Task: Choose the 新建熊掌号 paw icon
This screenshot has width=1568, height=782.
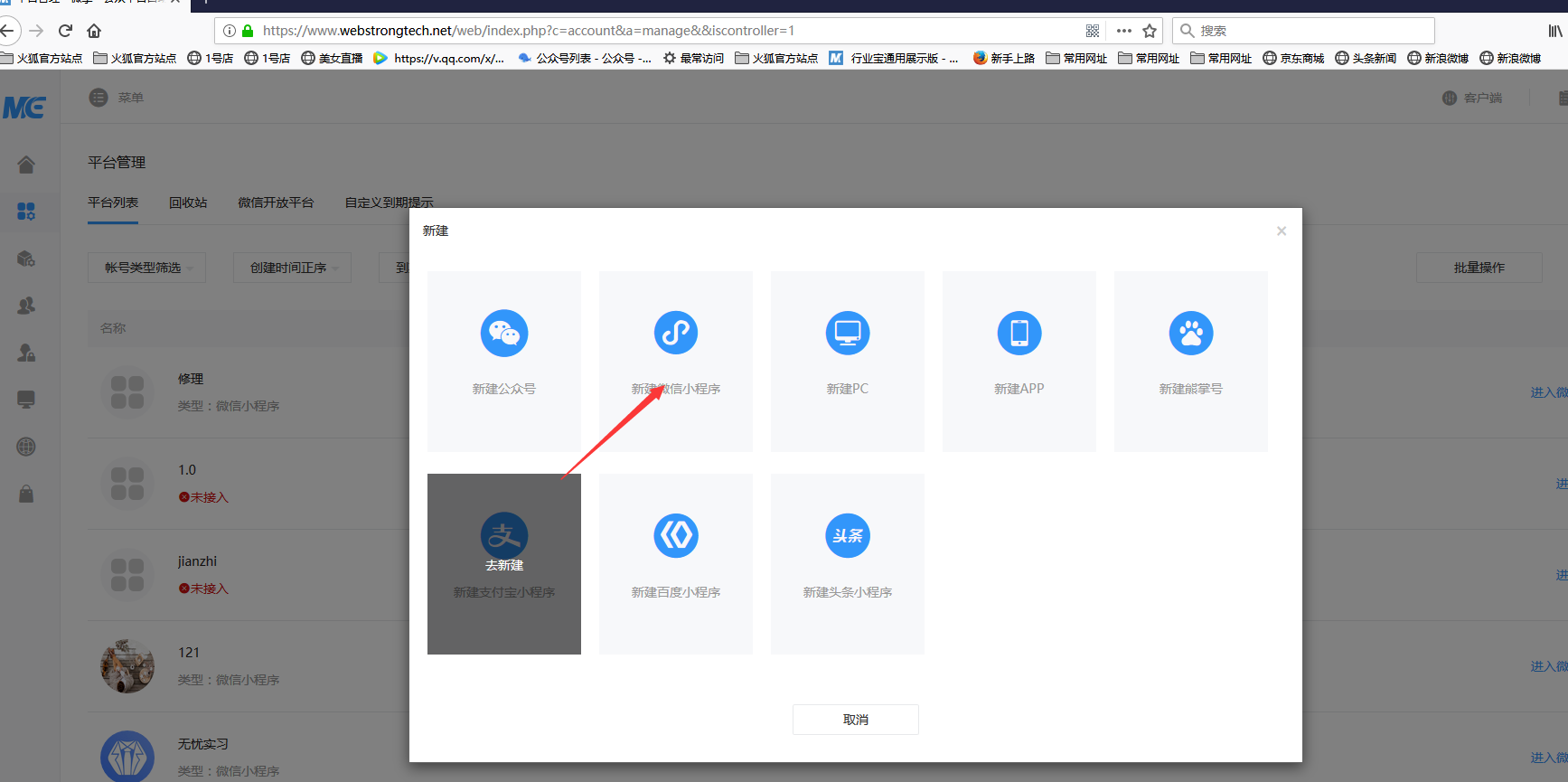Action: [1191, 333]
